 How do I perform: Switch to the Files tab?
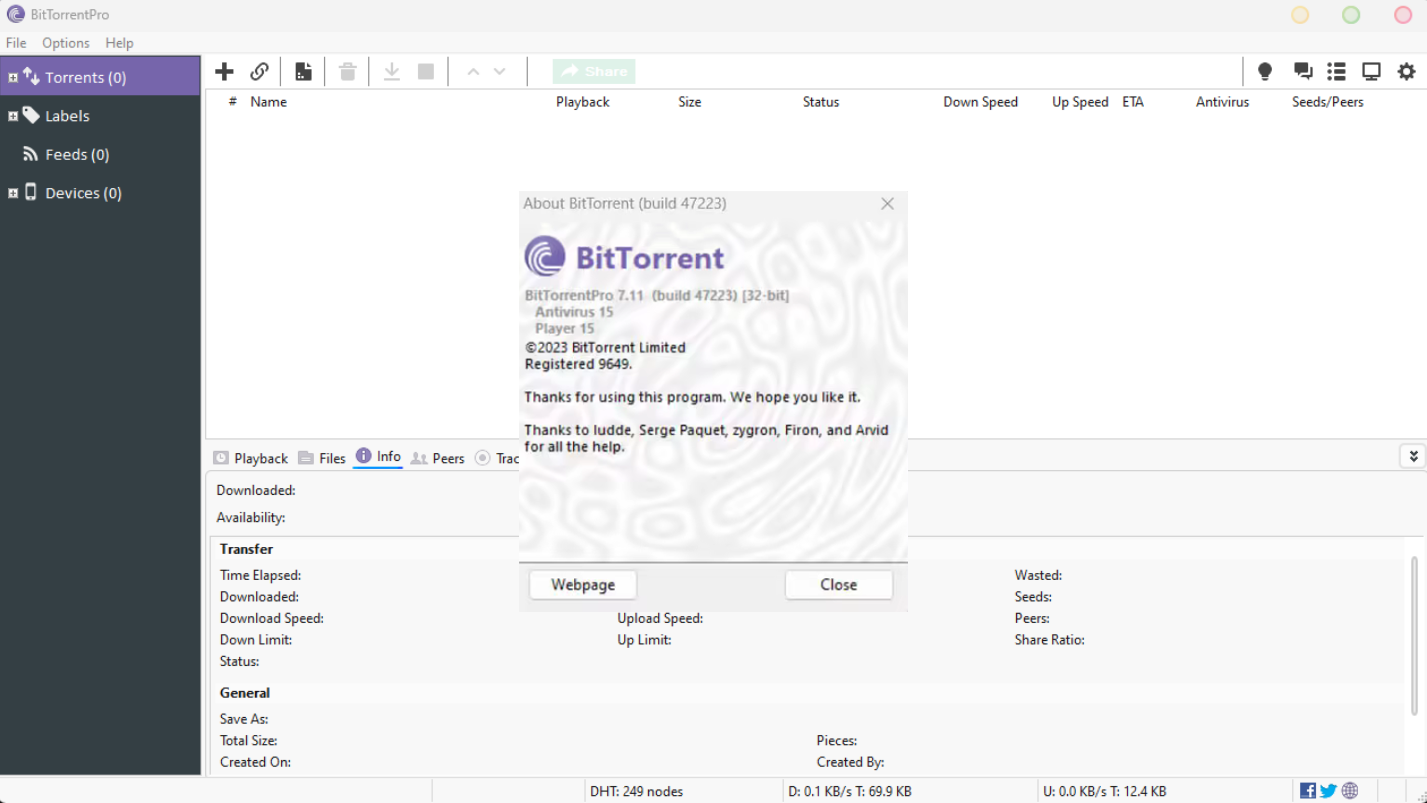(x=322, y=458)
